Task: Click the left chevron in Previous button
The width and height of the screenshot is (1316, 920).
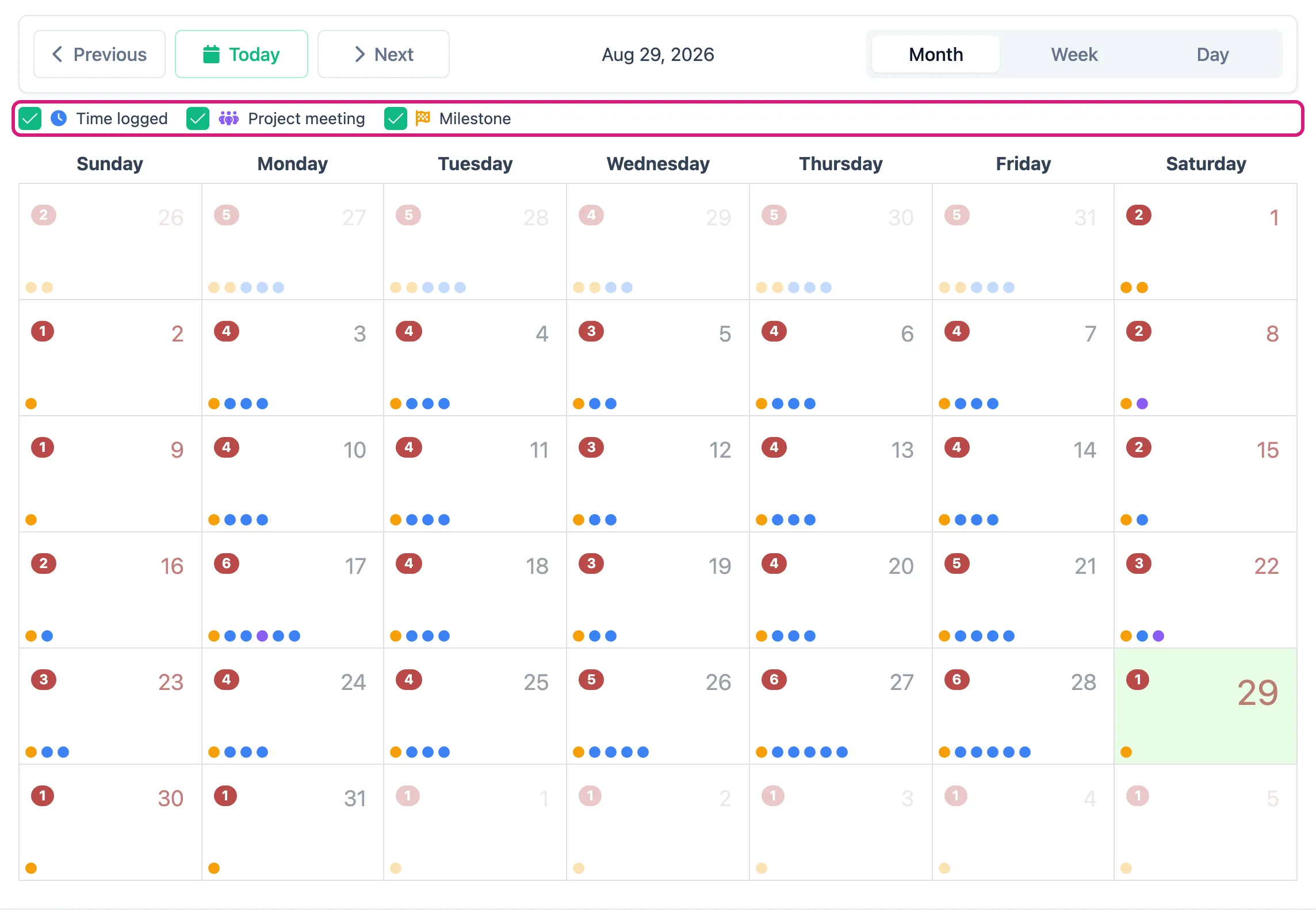Action: tap(57, 54)
